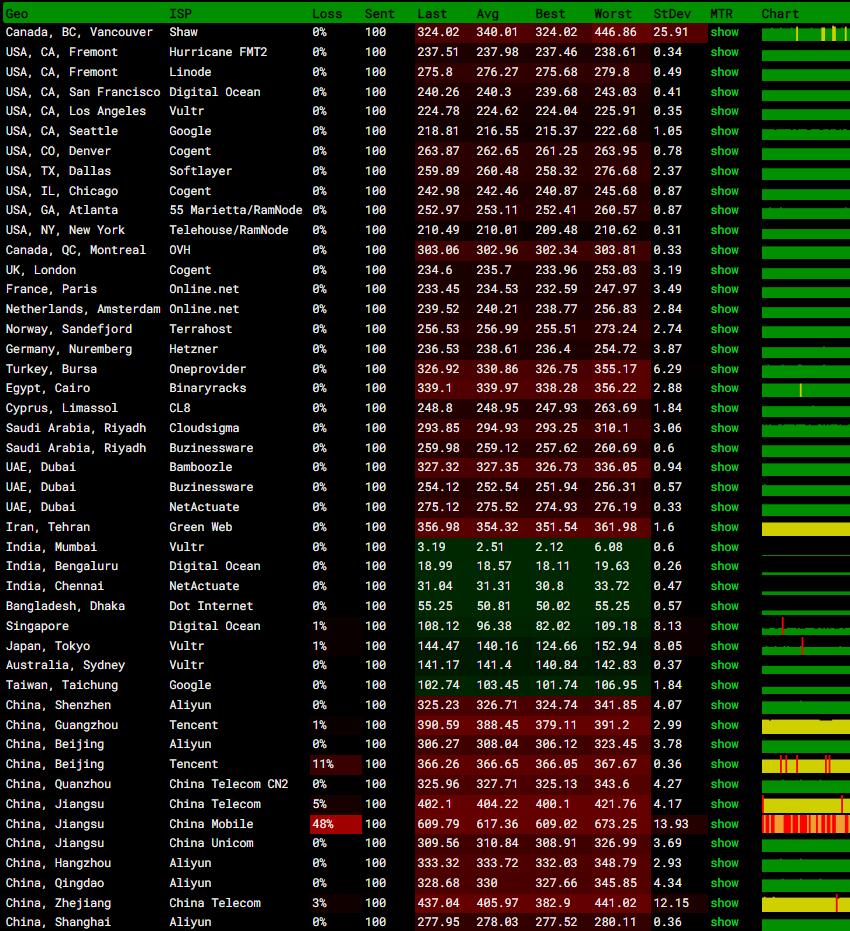Open red chart for Jiangsu China Mobile
850x931 pixels.
pyautogui.click(x=805, y=824)
